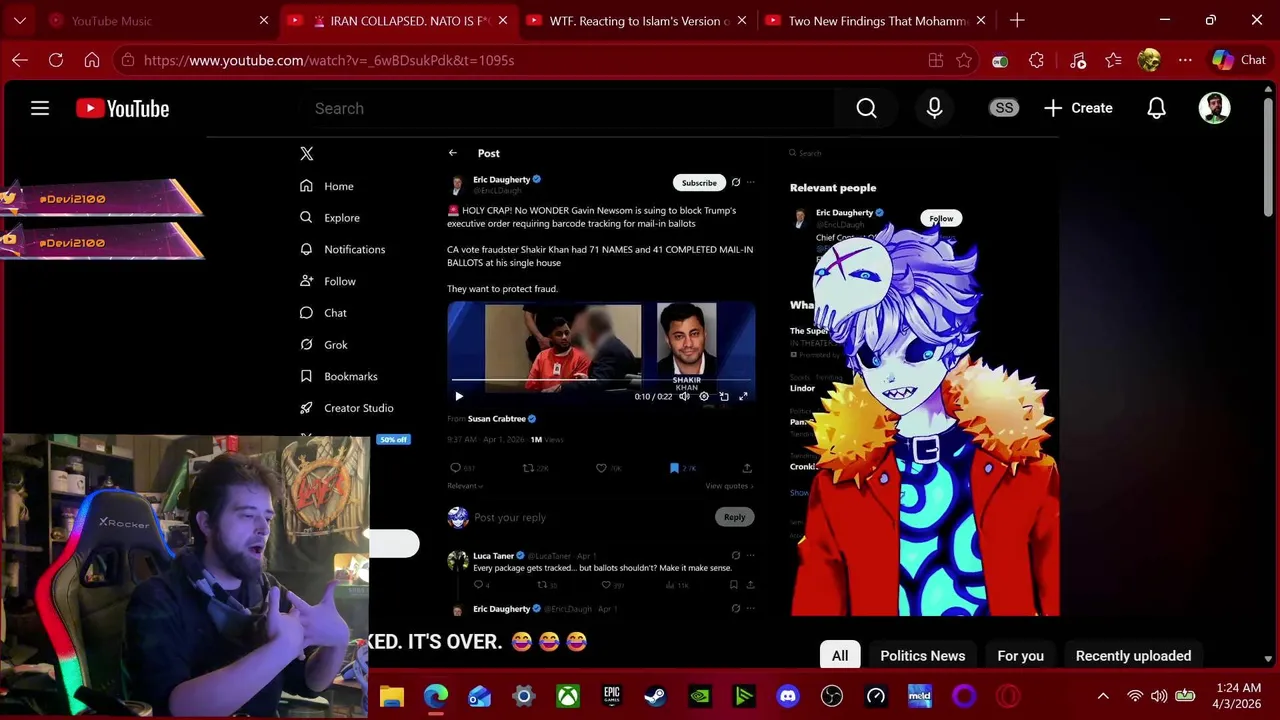This screenshot has width=1280, height=720.
Task: Open OBS Studio from the taskbar
Action: (x=832, y=696)
